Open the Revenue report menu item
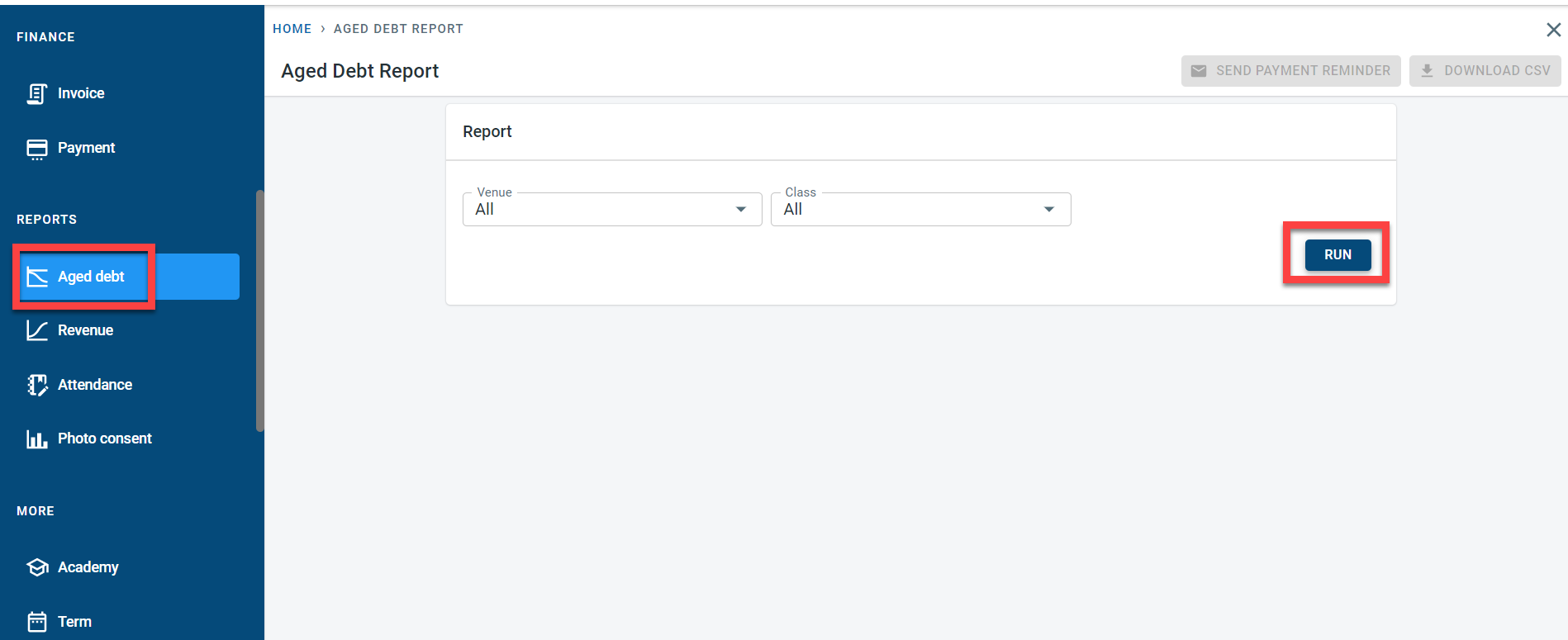Screen dimensions: 1568x640 pos(85,330)
